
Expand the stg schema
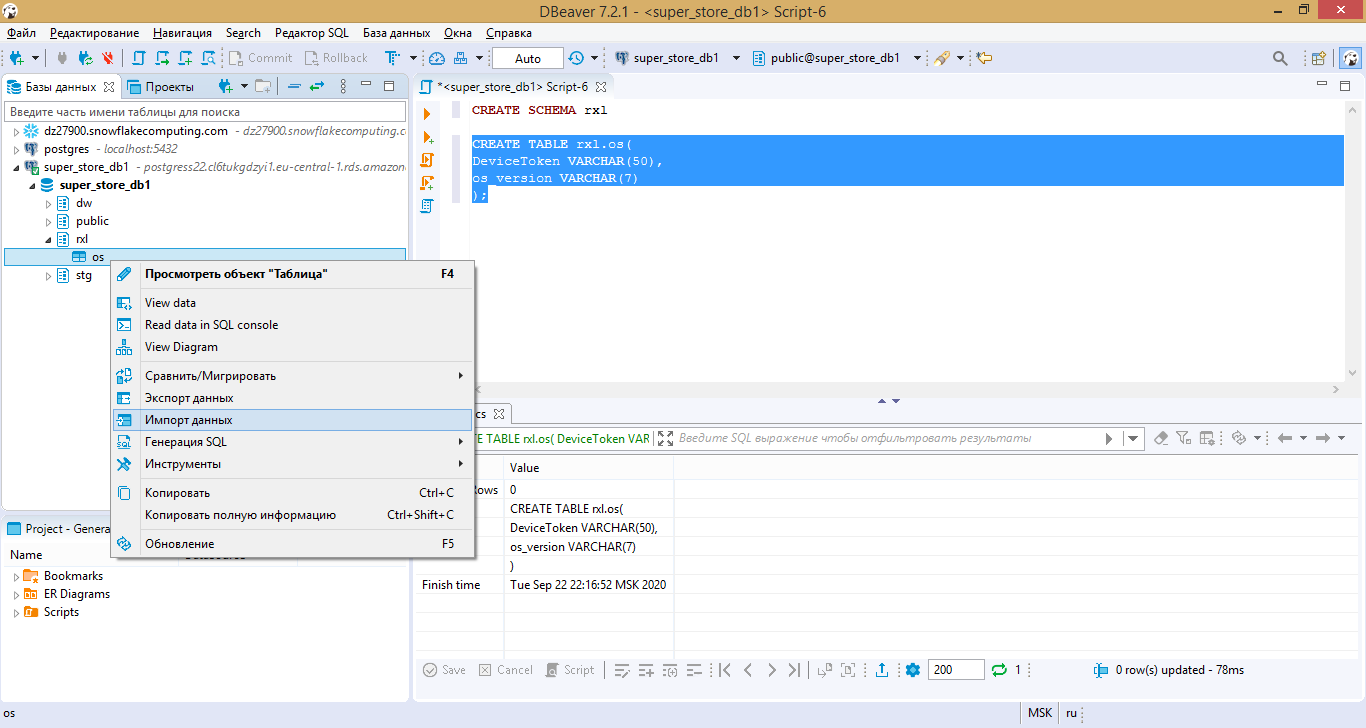click(x=48, y=275)
